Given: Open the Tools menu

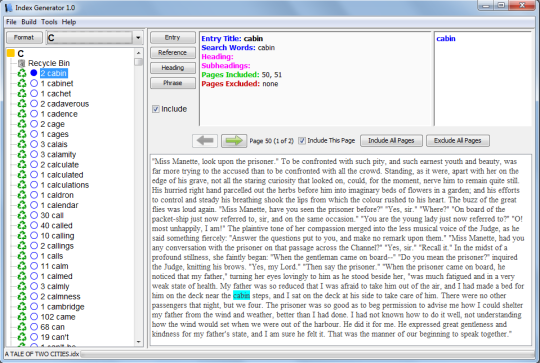Looking at the screenshot, I should click(x=49, y=22).
